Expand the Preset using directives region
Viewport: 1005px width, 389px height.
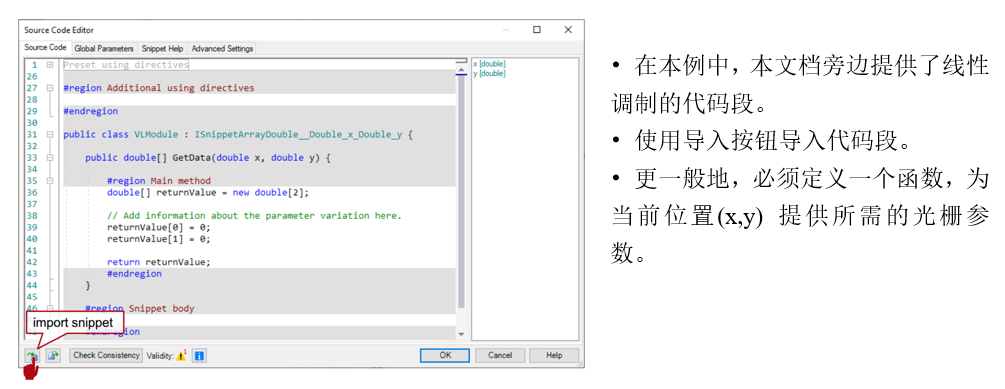[50, 65]
